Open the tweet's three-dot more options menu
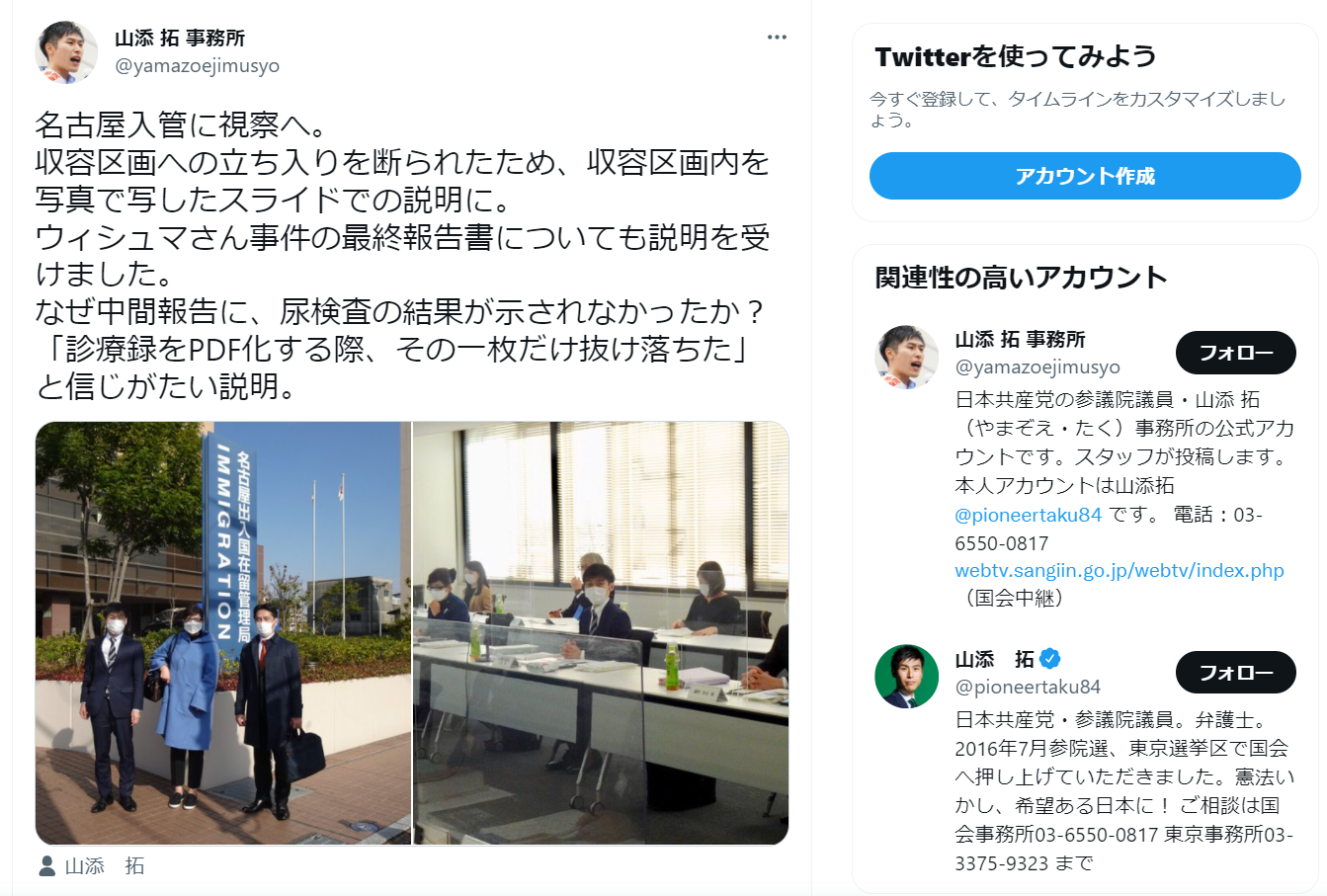Screen dimensions: 1327x896 tap(777, 38)
